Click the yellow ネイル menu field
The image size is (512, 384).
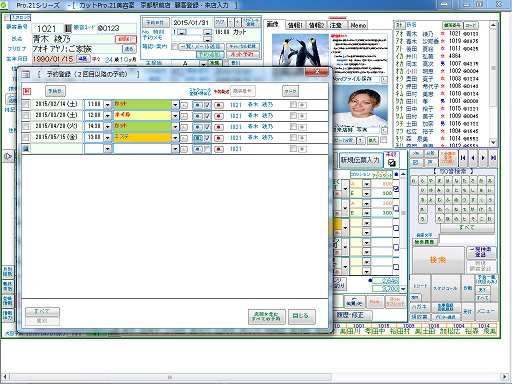142,116
